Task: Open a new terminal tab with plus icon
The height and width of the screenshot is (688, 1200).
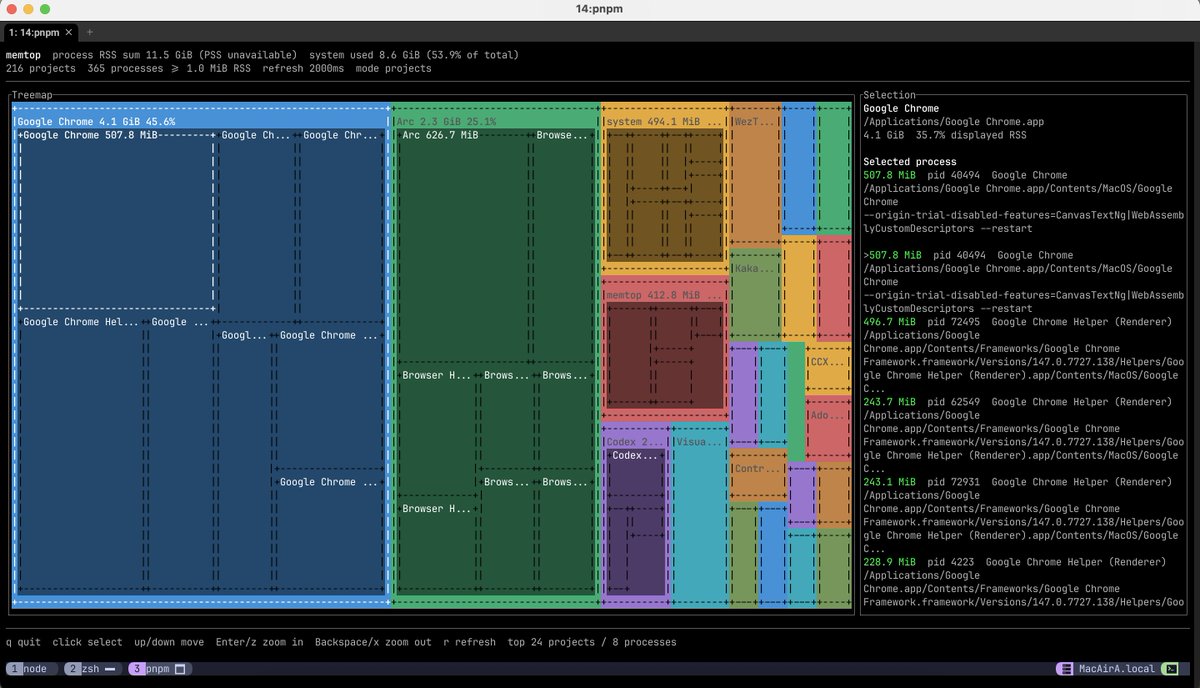Action: 89,32
